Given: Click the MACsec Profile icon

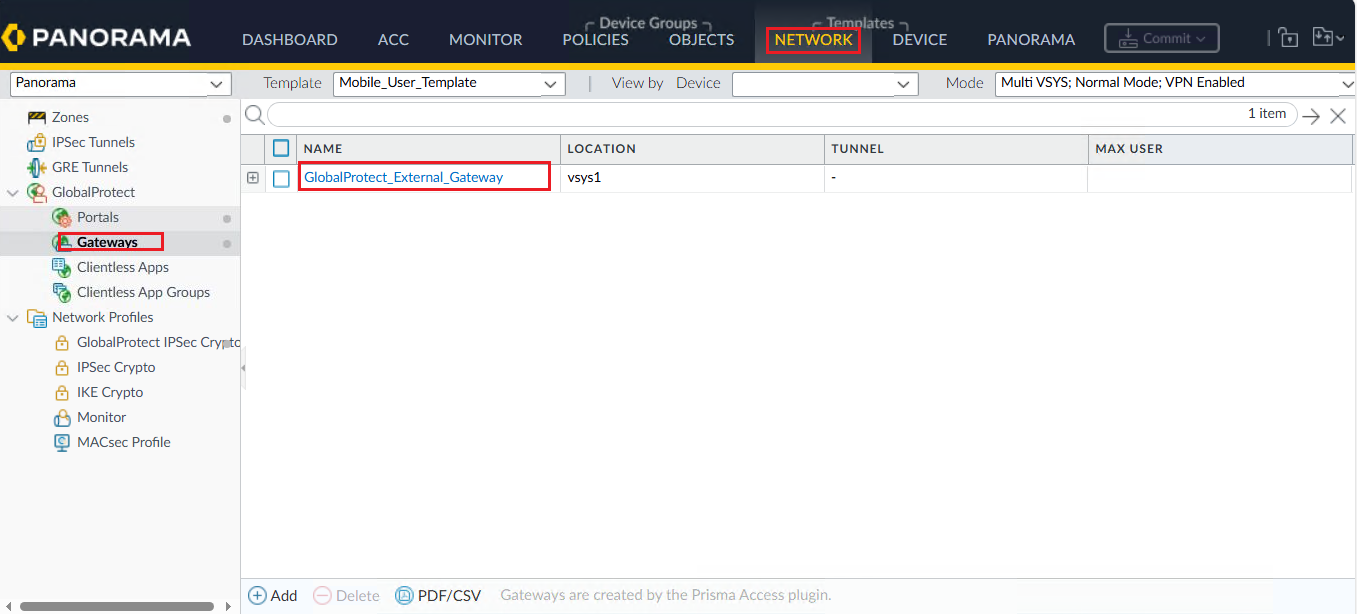Looking at the screenshot, I should click(x=61, y=442).
